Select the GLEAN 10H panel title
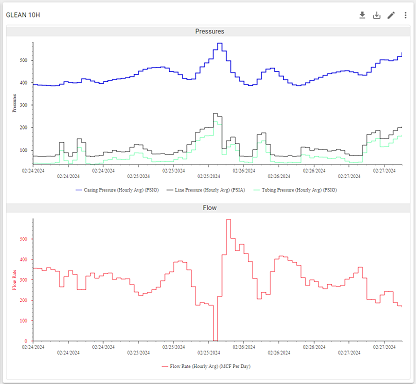The height and width of the screenshot is (384, 416). 23,15
